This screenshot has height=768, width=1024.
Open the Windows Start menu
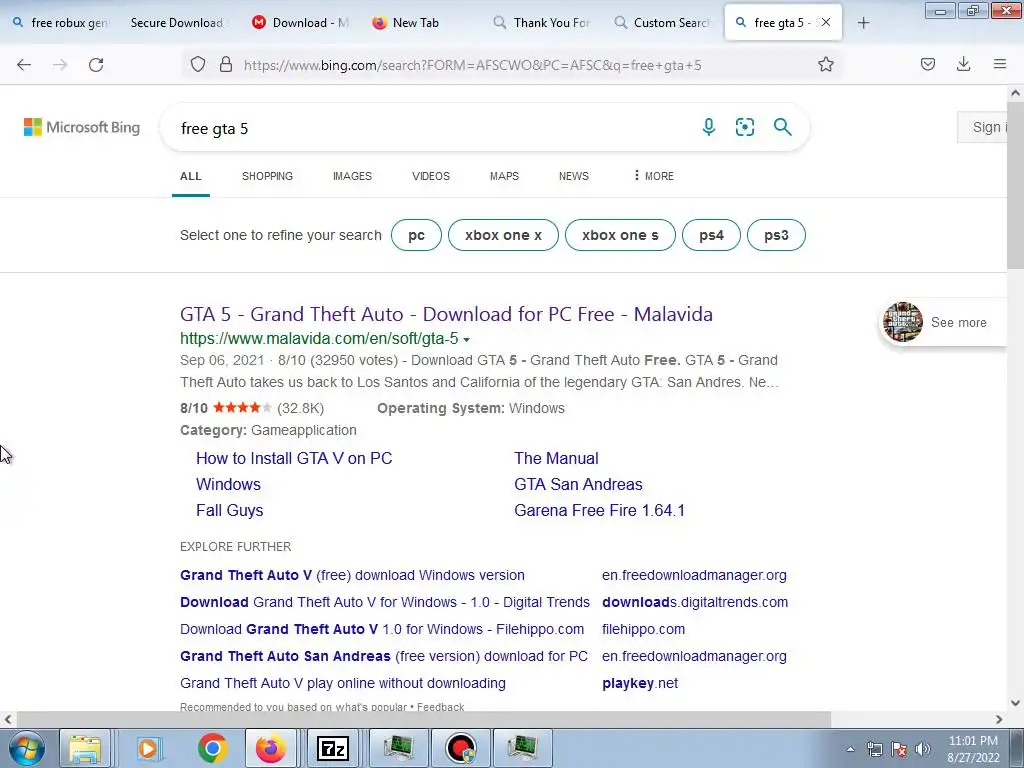tap(25, 748)
